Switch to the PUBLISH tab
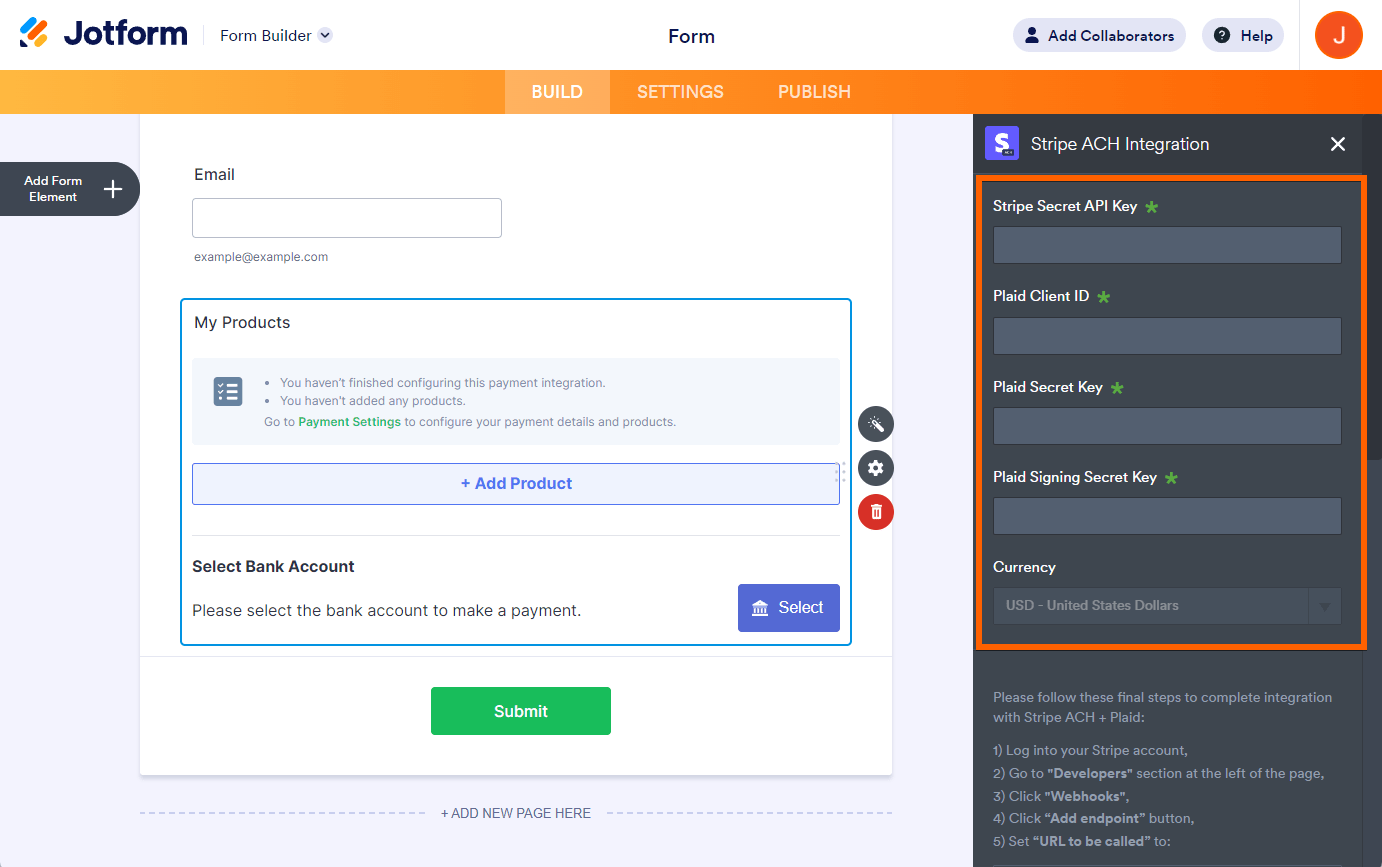1382x867 pixels. point(814,92)
